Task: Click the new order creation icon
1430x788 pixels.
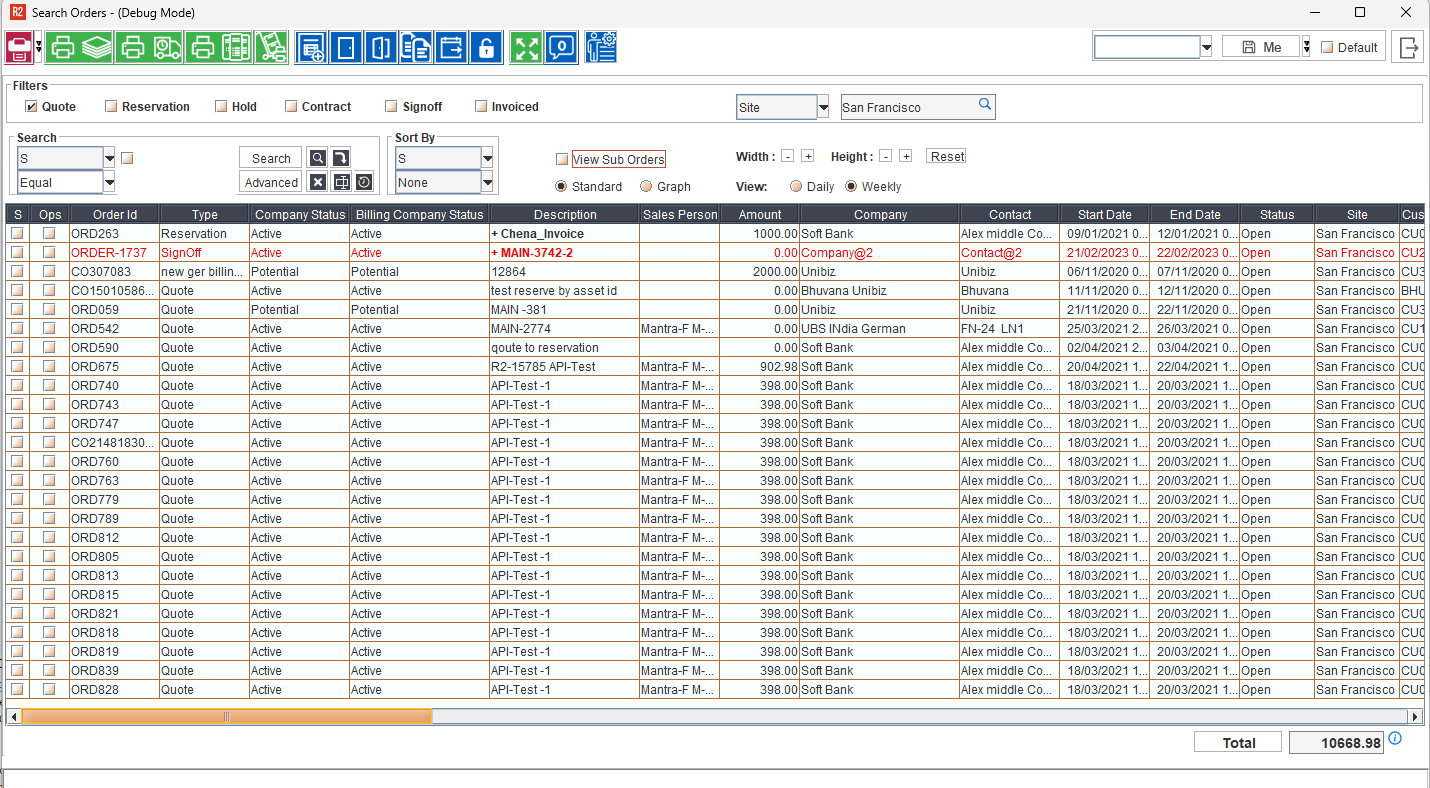Action: pyautogui.click(x=308, y=46)
